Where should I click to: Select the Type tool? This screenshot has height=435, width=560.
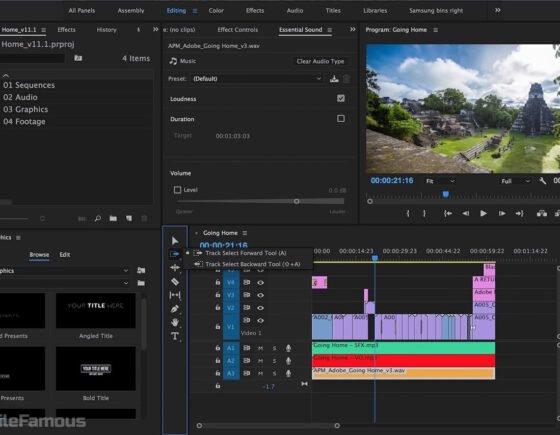(x=175, y=336)
